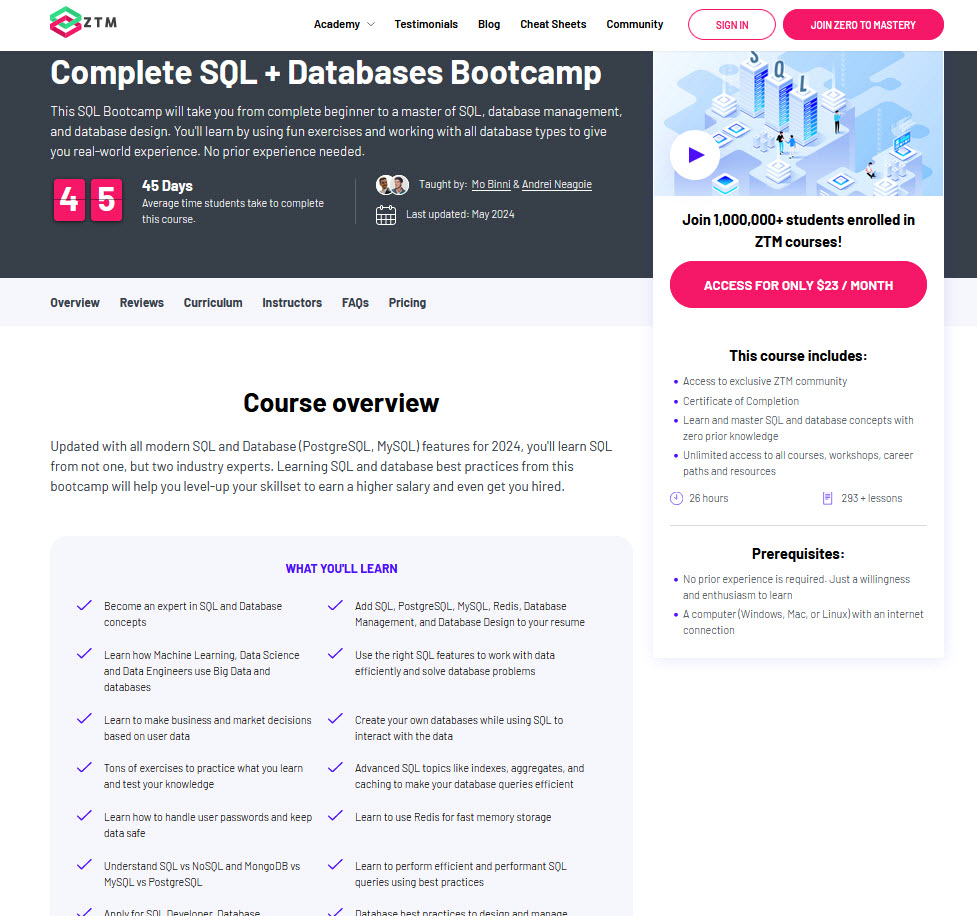Jump to the Reviews section tab

pyautogui.click(x=141, y=303)
